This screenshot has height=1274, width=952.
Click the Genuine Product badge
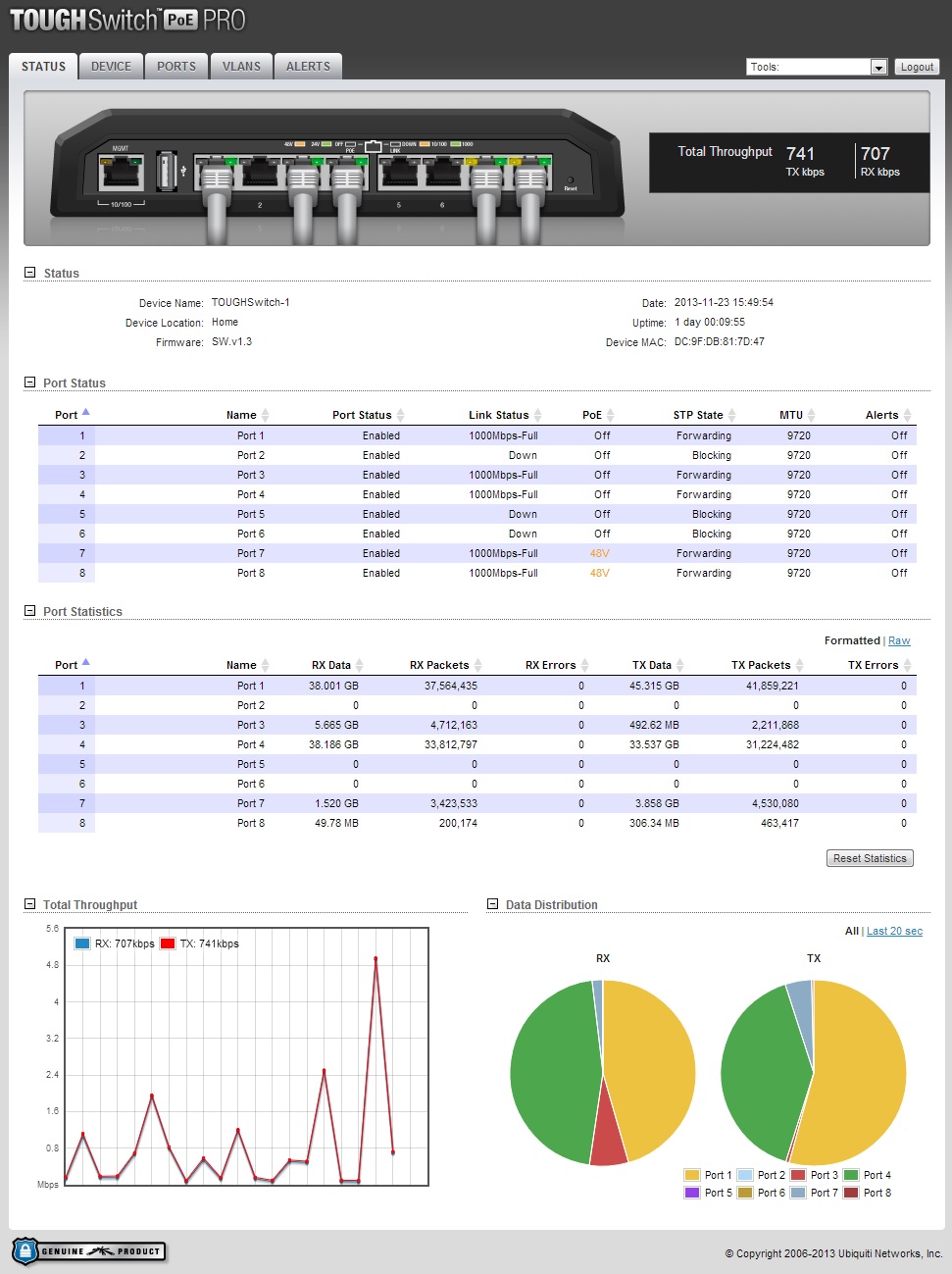pyautogui.click(x=88, y=1250)
